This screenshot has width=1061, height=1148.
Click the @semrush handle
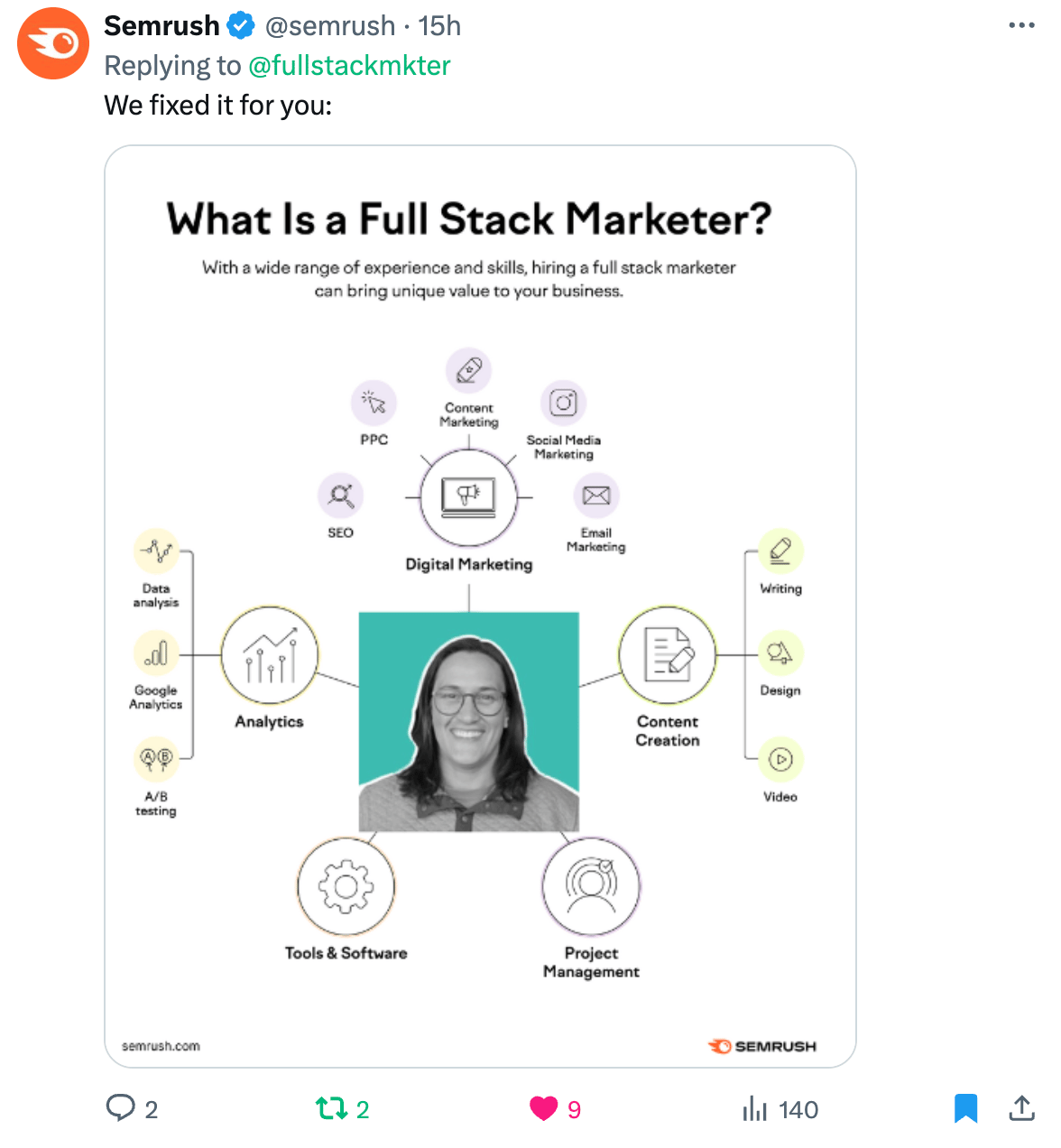pos(330,26)
